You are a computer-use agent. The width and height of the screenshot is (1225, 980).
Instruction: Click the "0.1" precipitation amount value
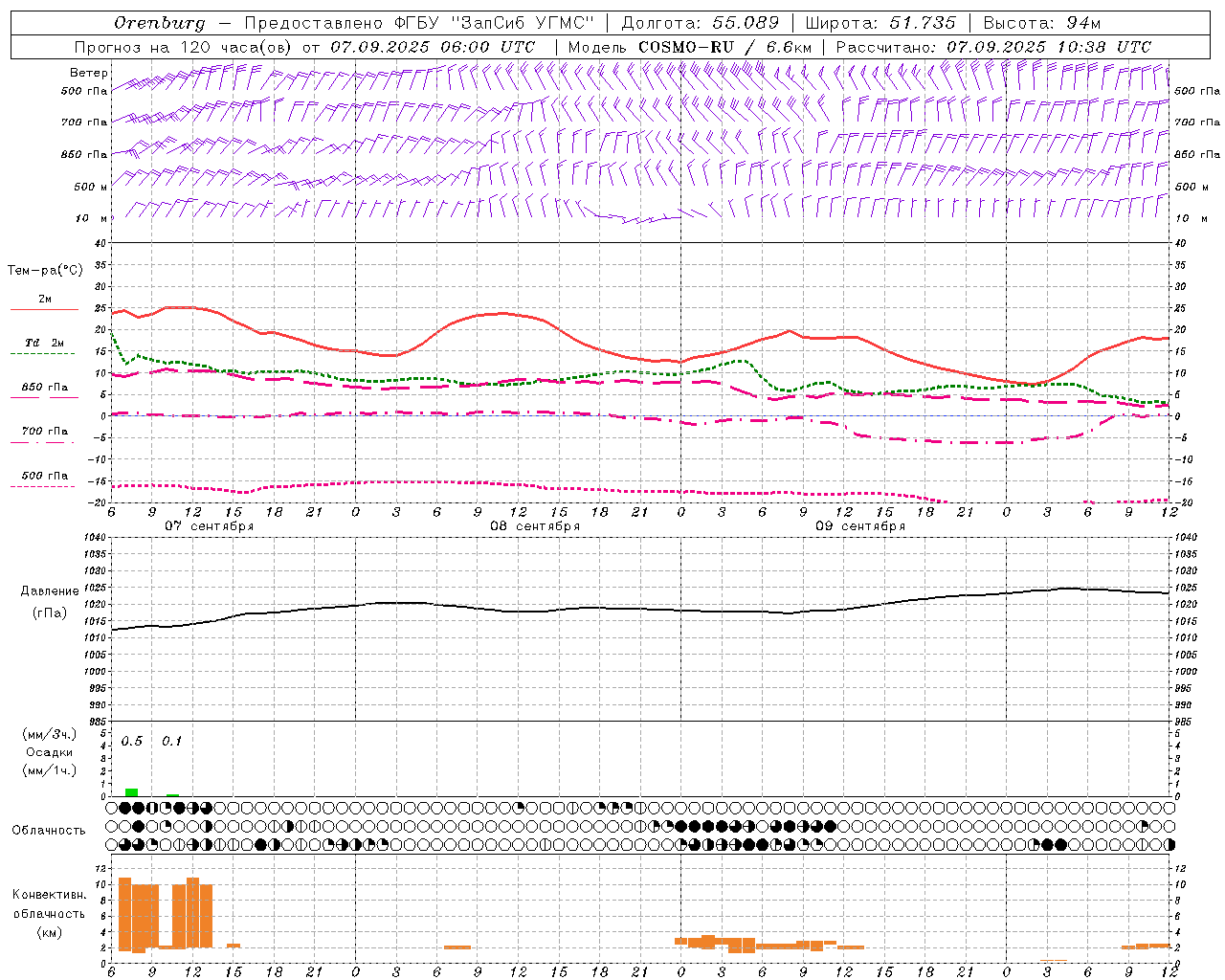[x=171, y=742]
